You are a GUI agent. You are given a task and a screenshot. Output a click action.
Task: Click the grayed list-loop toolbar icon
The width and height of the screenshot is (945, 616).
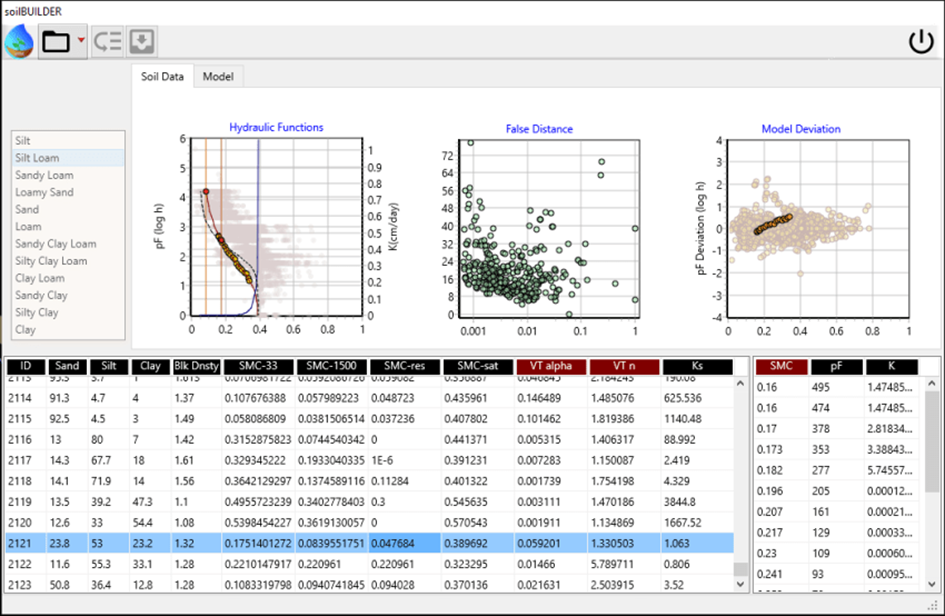click(107, 42)
